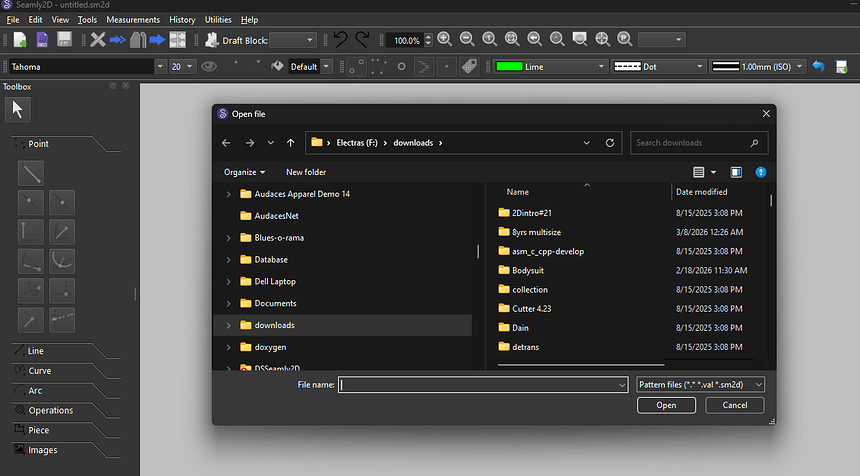
Task: Click the Open button in dialog
Action: (x=666, y=405)
